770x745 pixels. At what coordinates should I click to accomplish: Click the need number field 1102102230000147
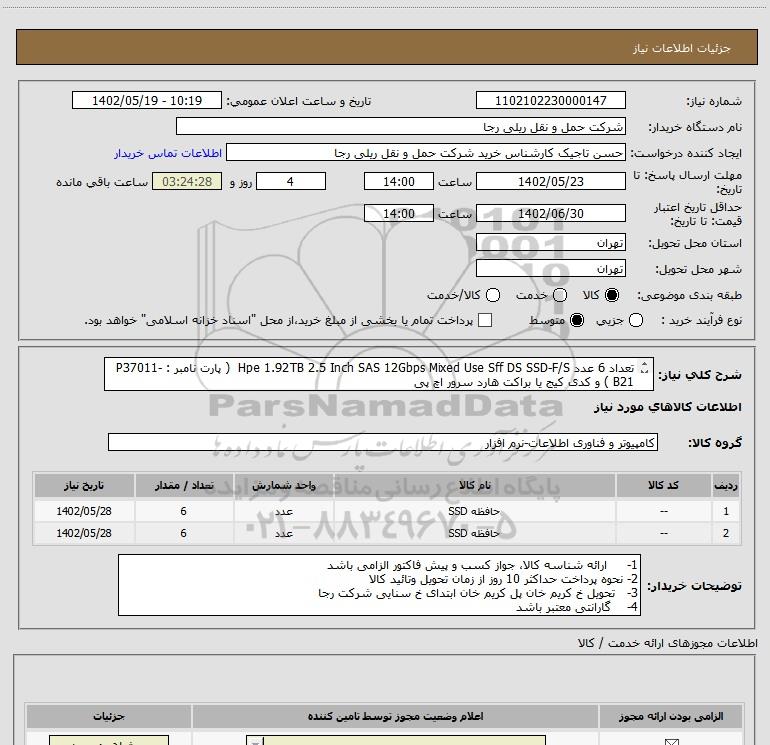point(550,100)
